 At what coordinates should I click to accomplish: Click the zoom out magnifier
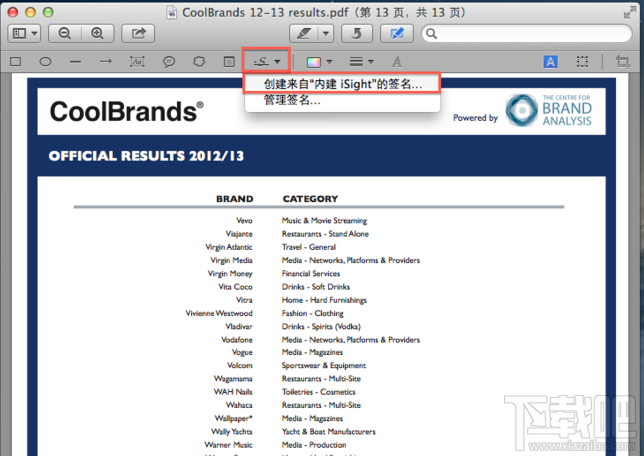[x=64, y=33]
